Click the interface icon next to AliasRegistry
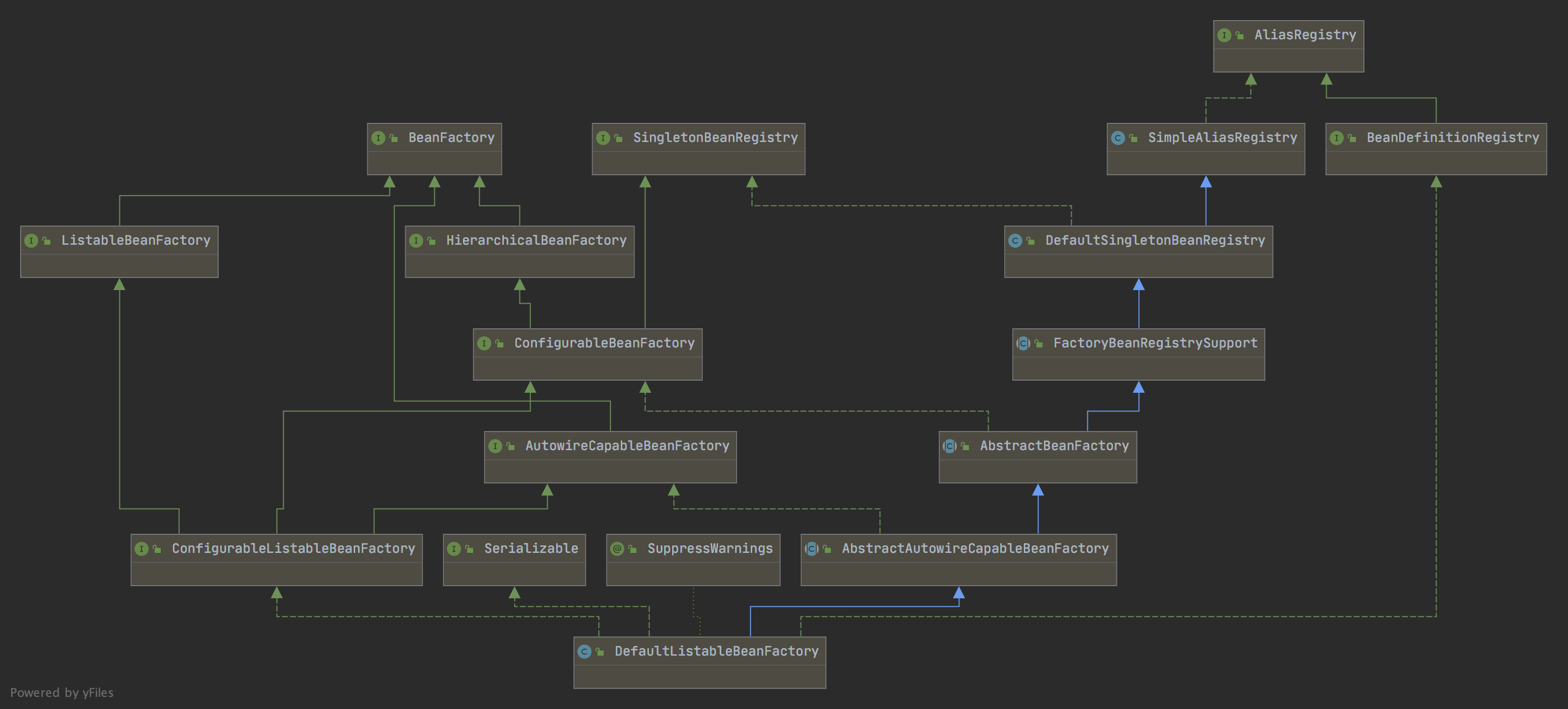The height and width of the screenshot is (709, 1568). [x=1223, y=35]
